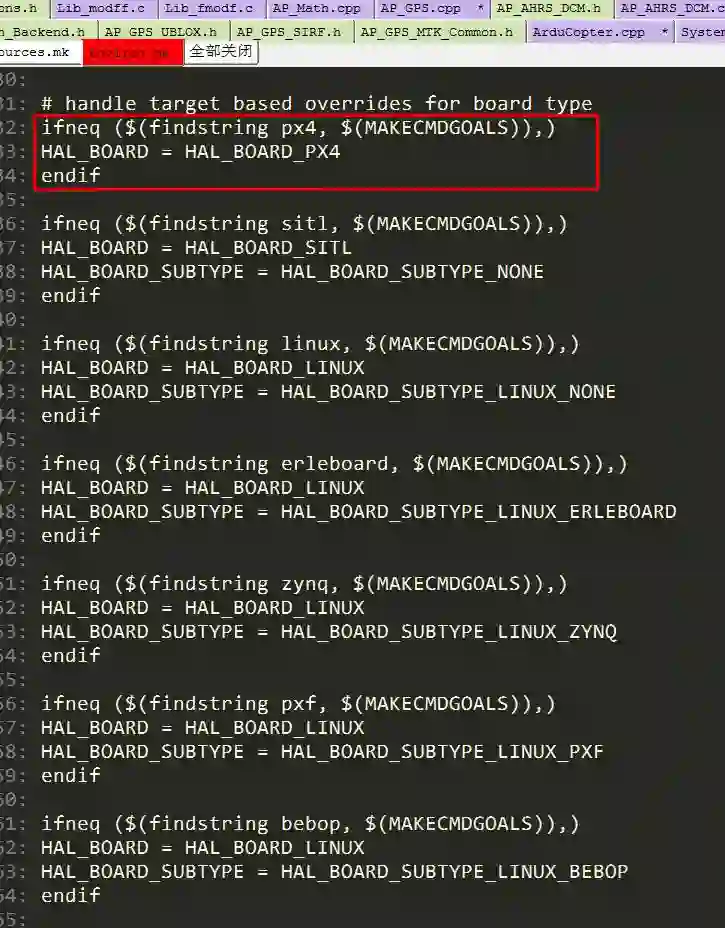Click the findstring bebop condition line
This screenshot has width=725, height=928.
coord(310,824)
